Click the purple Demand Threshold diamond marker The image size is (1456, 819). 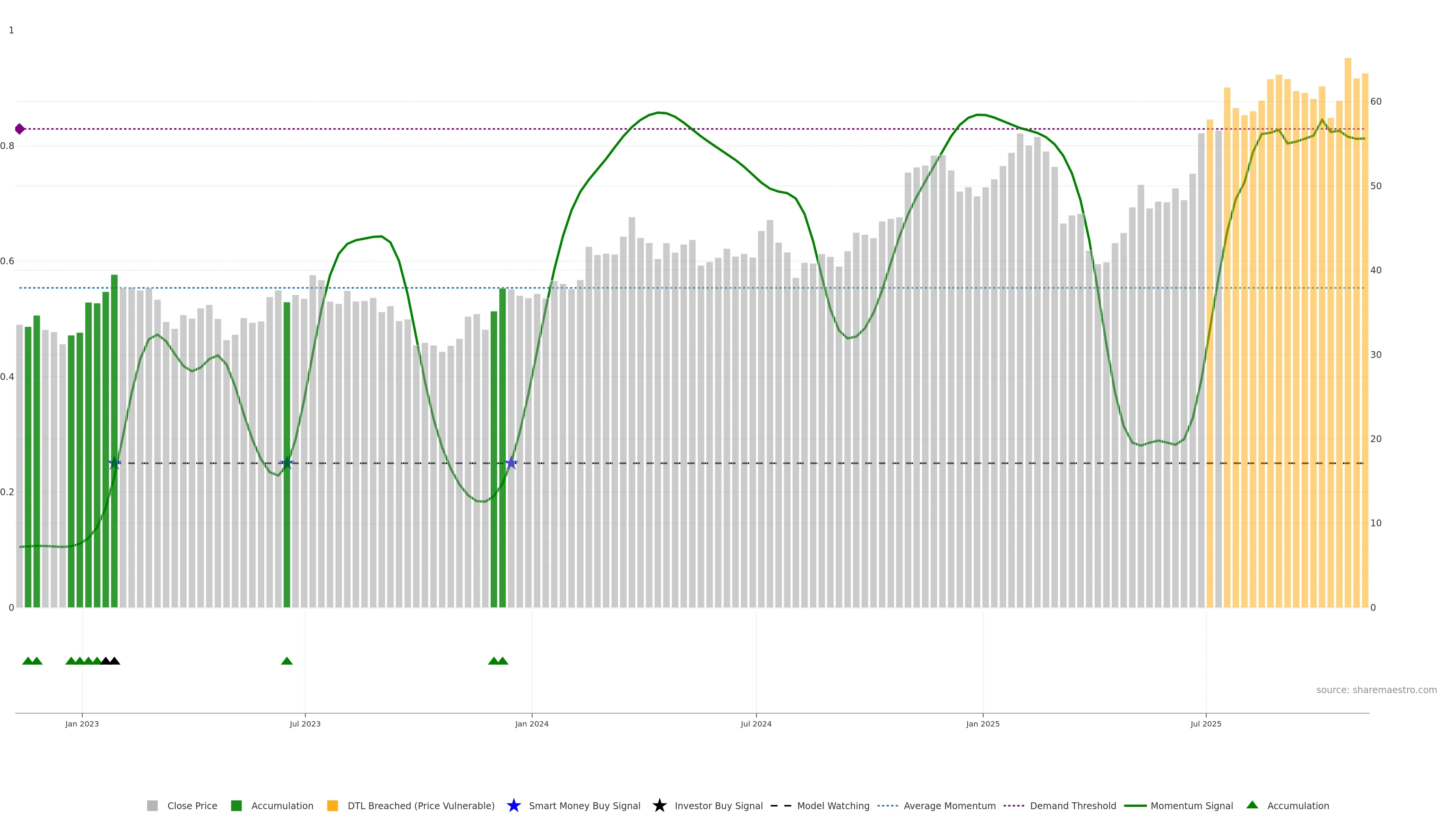[x=20, y=129]
